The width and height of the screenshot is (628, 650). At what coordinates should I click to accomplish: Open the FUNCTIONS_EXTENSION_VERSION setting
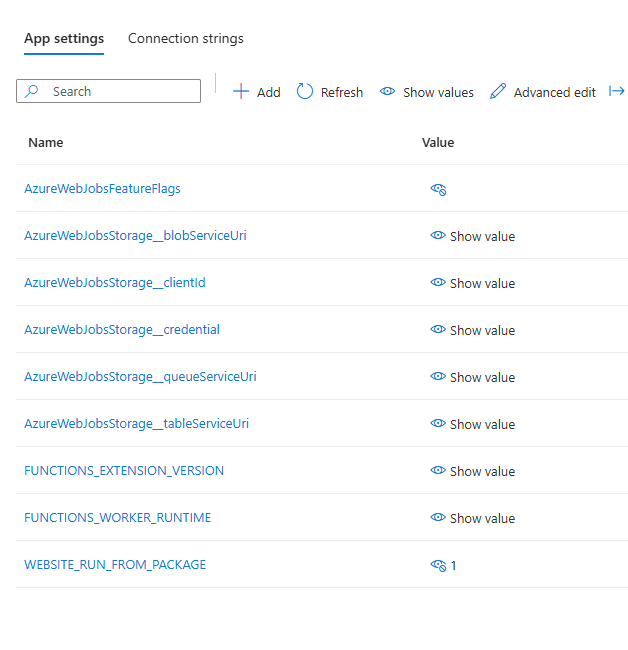point(124,471)
